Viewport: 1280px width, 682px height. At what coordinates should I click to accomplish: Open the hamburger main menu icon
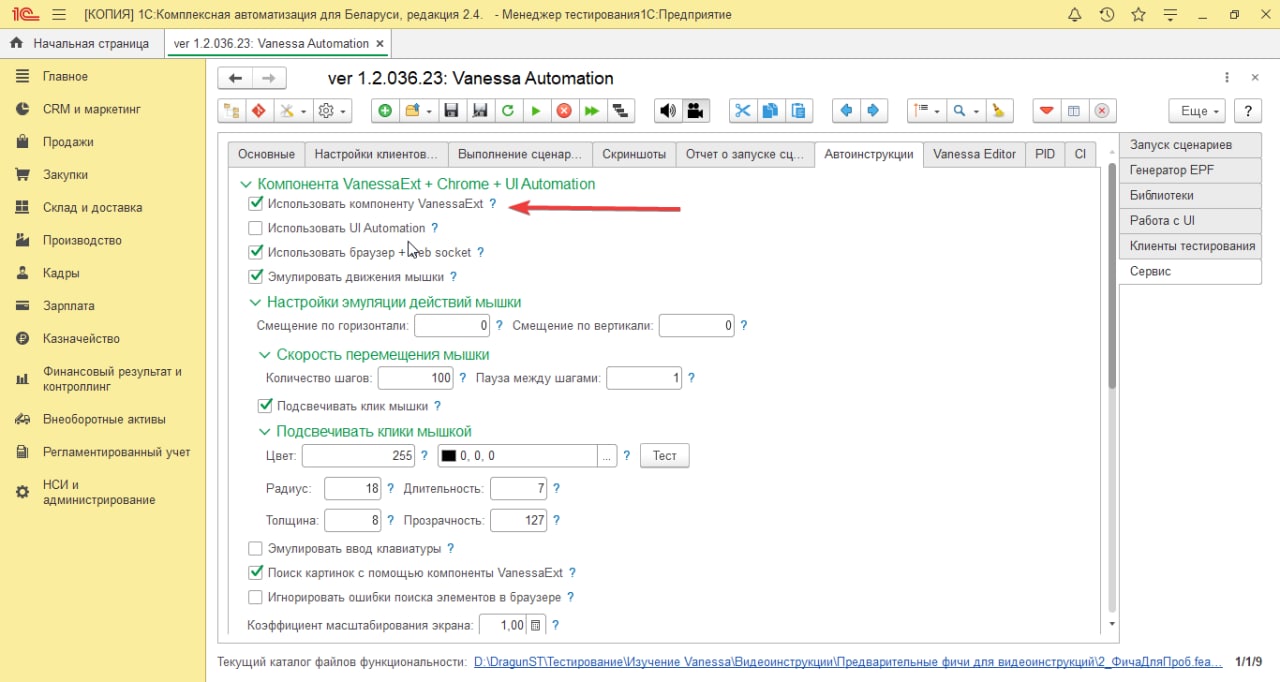click(x=58, y=15)
